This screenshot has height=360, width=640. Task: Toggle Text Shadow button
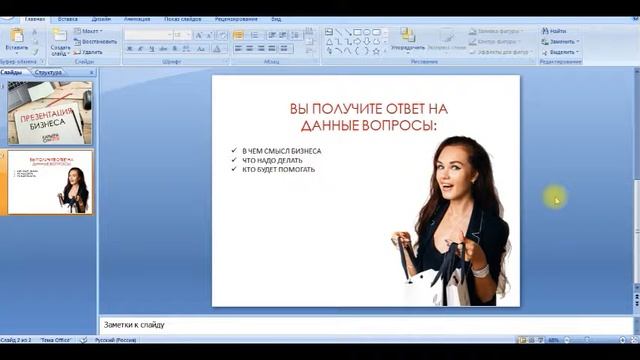pos(175,49)
